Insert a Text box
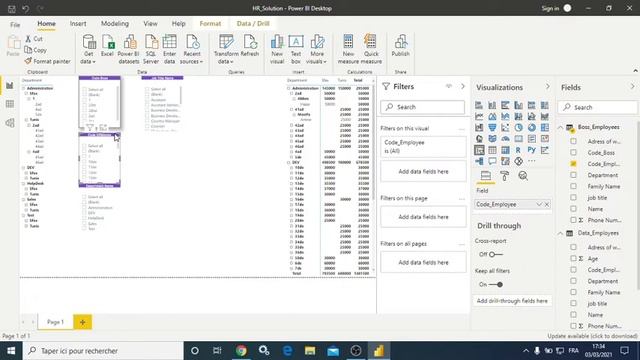640x360 pixels. 296,49
